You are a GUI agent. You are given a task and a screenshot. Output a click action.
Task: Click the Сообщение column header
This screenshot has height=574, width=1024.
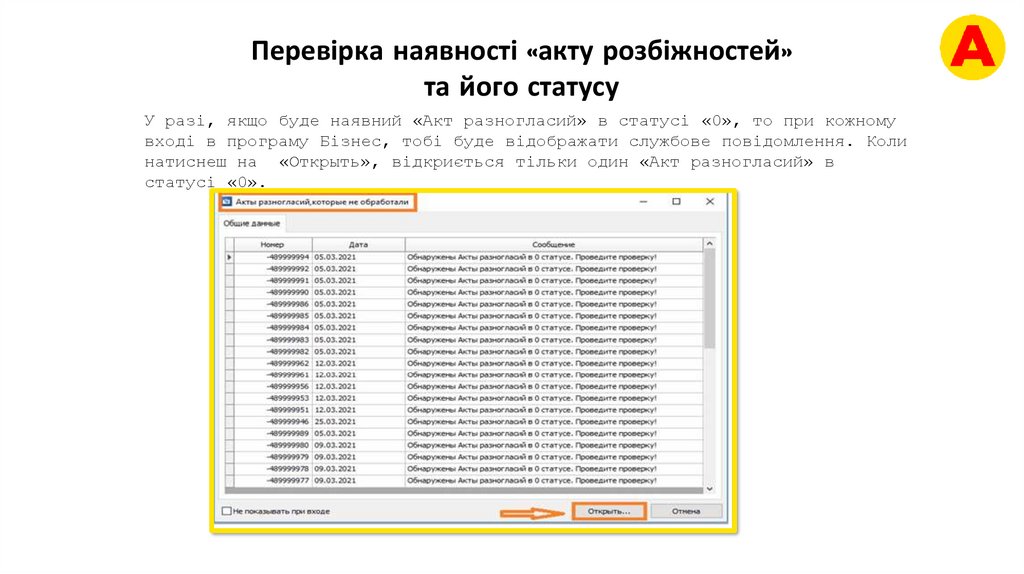[x=554, y=244]
